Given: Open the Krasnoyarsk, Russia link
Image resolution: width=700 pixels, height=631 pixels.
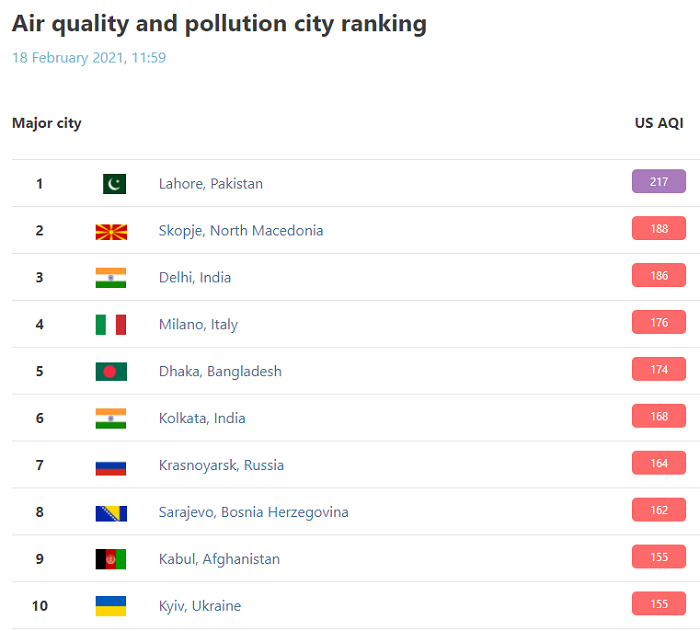Looking at the screenshot, I should [221, 465].
